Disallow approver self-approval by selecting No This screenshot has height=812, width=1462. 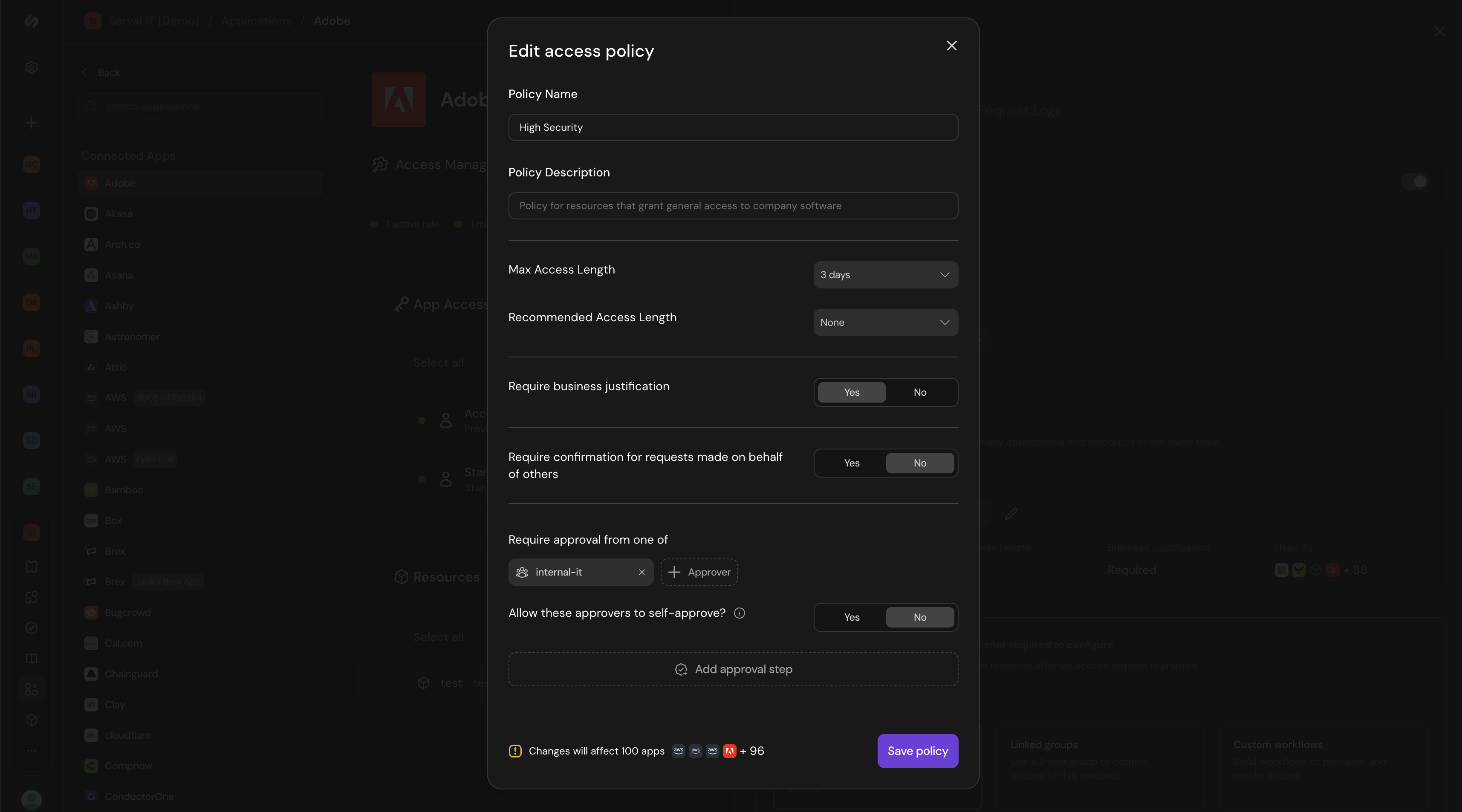tap(919, 617)
